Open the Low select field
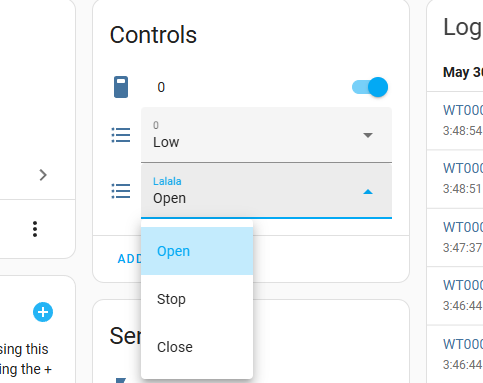483x383 pixels. tap(266, 135)
